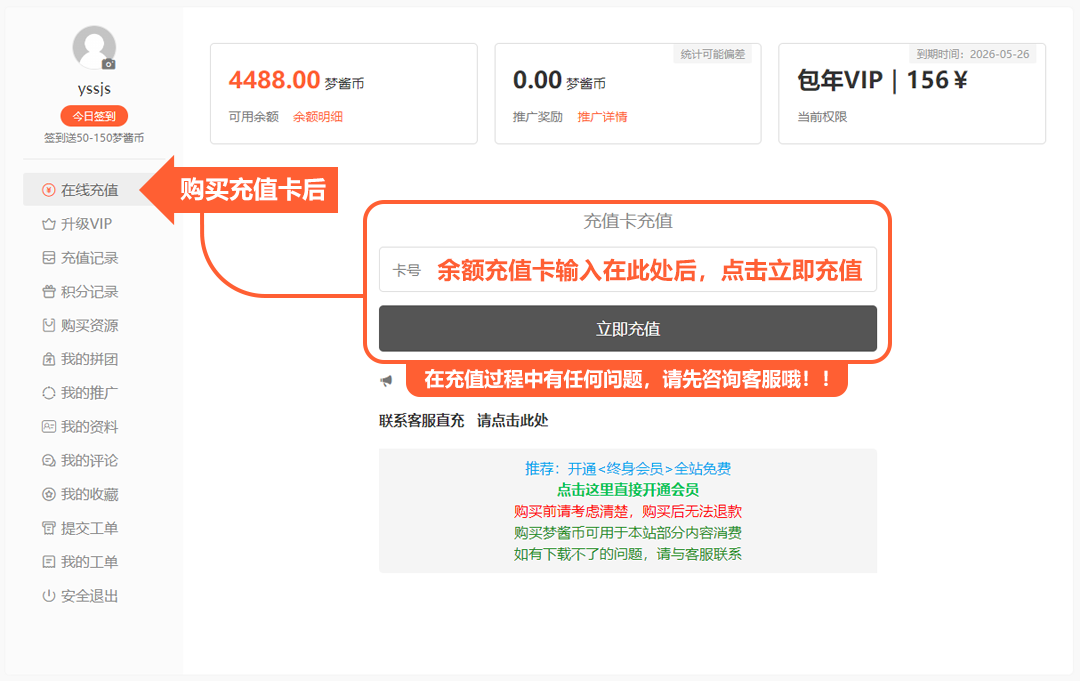
Task: Open the 我的资料 menu item
Action: pyautogui.click(x=89, y=427)
